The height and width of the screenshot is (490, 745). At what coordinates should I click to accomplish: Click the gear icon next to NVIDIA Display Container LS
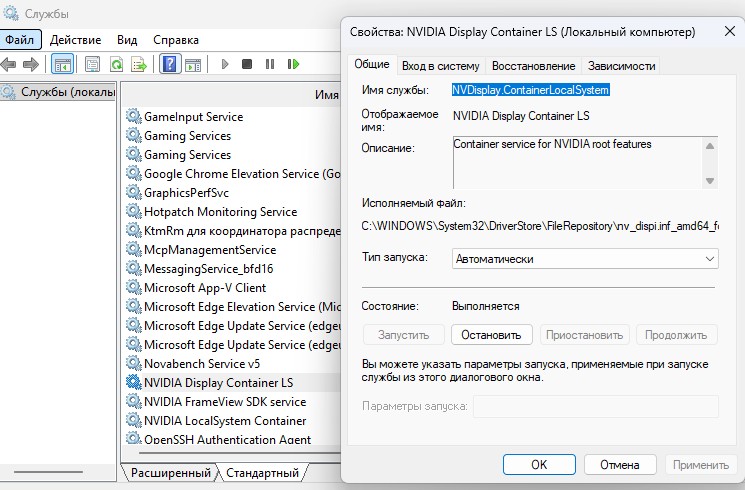click(134, 383)
